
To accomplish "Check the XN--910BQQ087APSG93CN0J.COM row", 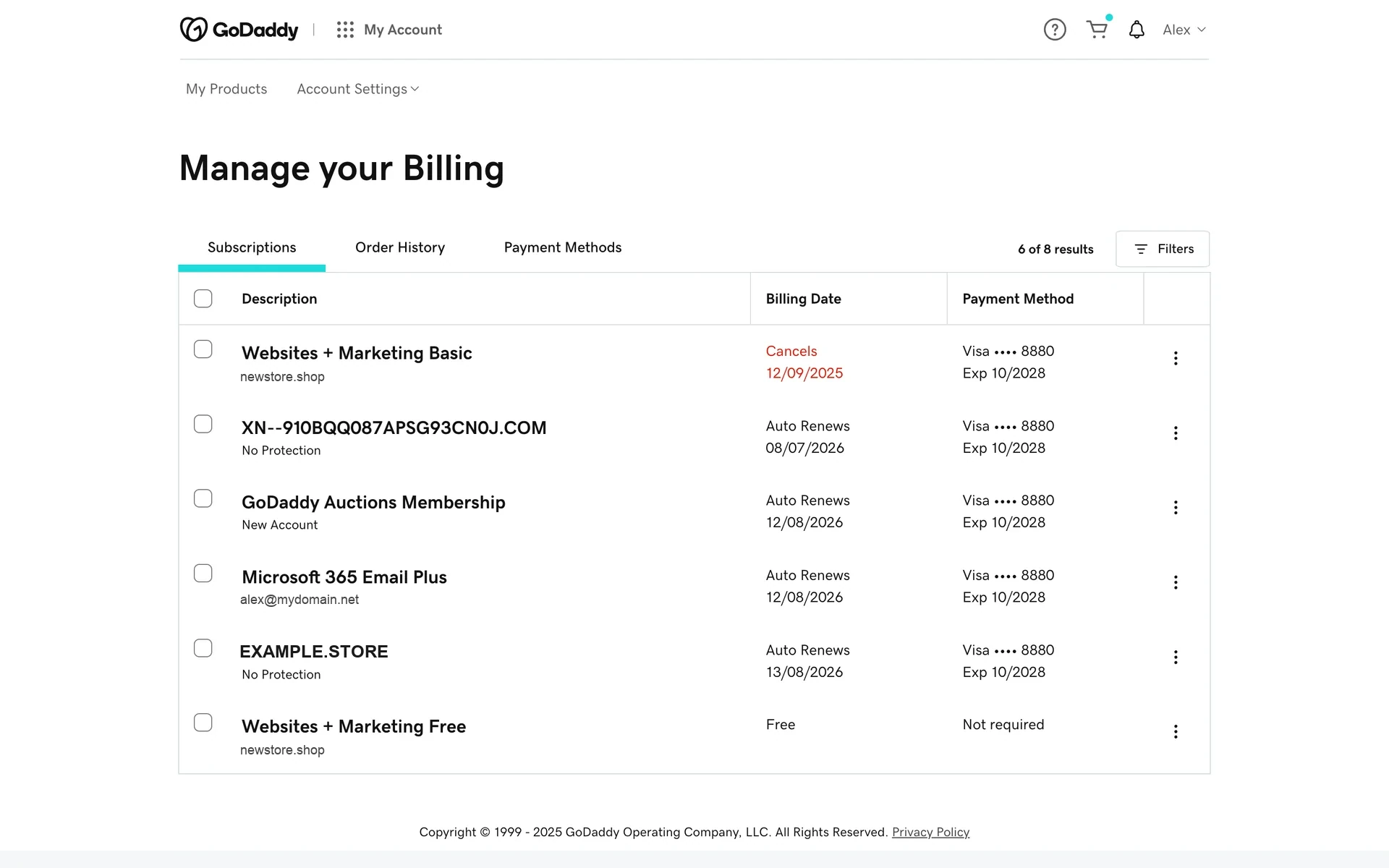I will click(x=203, y=424).
